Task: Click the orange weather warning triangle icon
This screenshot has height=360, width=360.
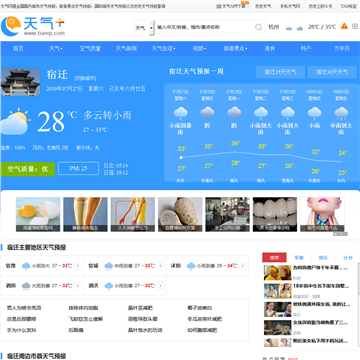Action: [344, 26]
